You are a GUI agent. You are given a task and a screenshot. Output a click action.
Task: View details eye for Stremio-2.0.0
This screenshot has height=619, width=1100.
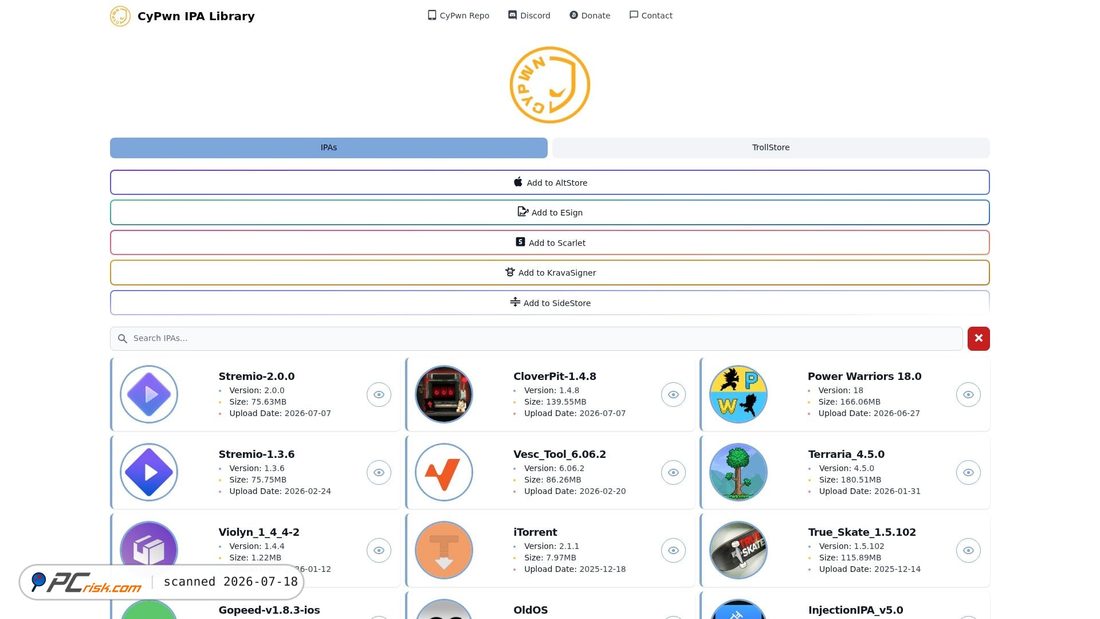point(378,394)
